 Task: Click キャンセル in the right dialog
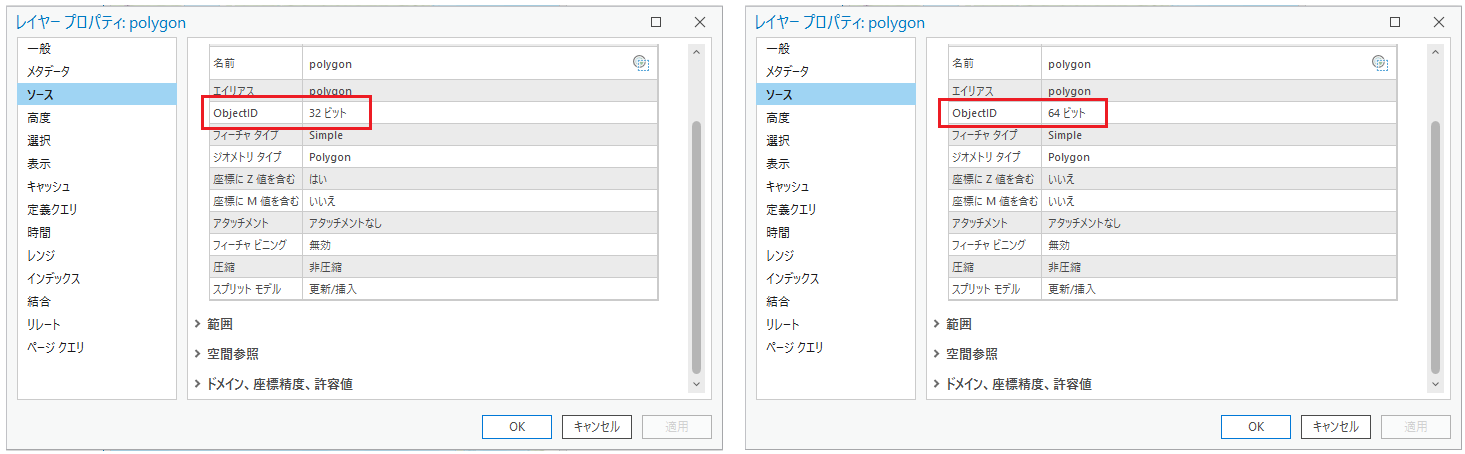1336,427
